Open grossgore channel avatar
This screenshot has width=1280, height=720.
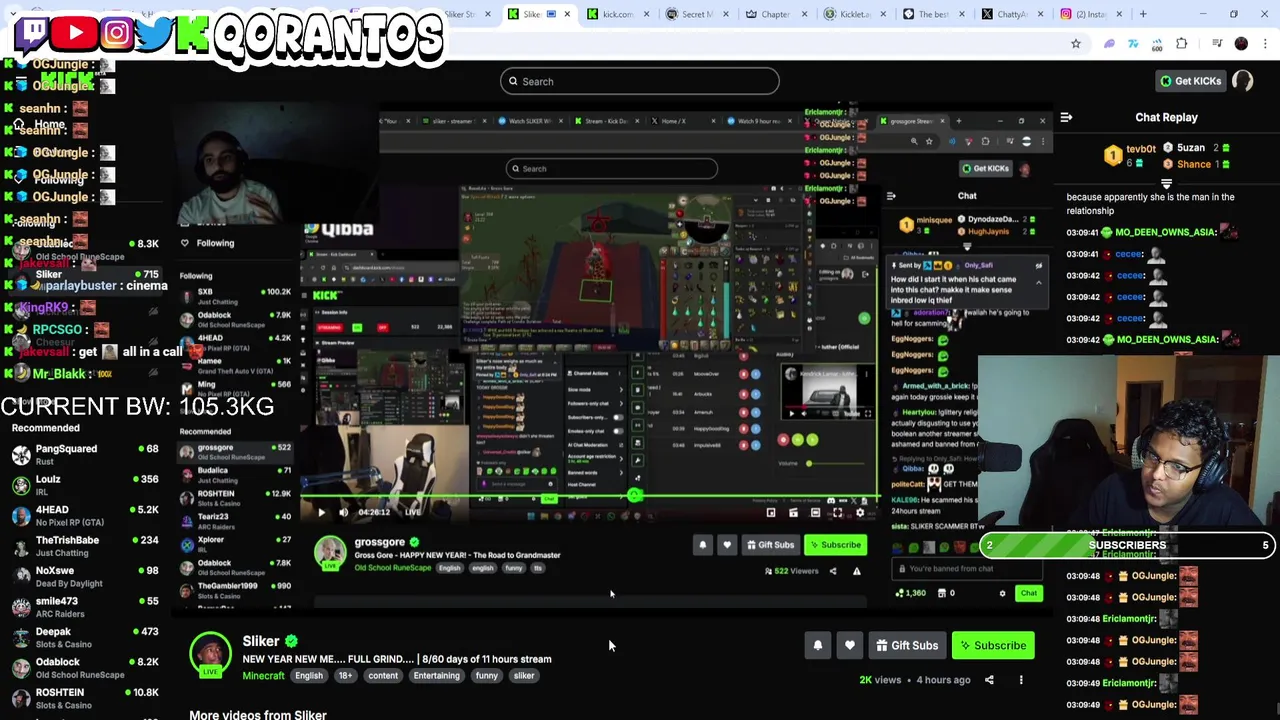330,553
